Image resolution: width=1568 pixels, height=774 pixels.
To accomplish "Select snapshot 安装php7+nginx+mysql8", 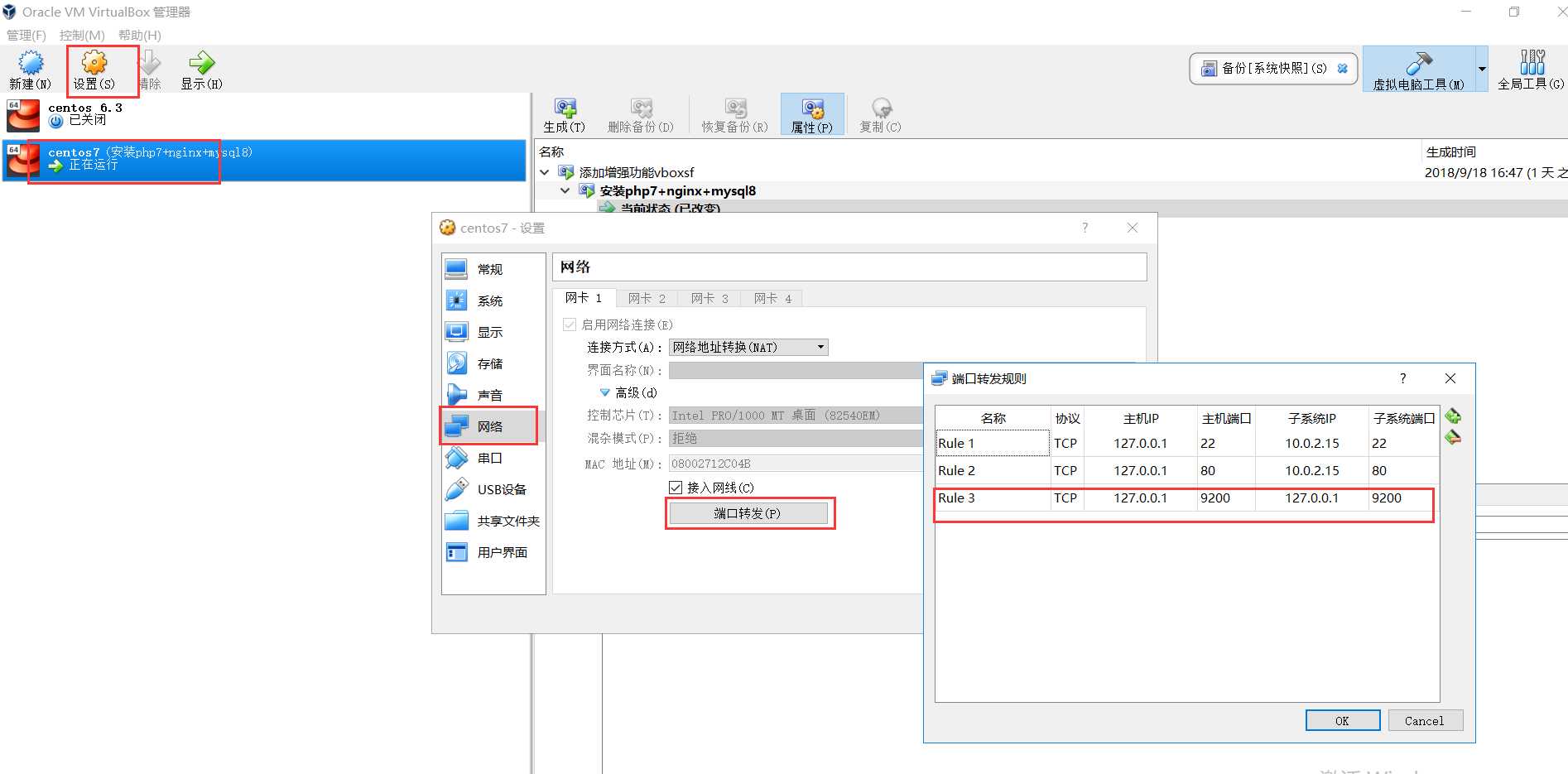I will coord(678,190).
